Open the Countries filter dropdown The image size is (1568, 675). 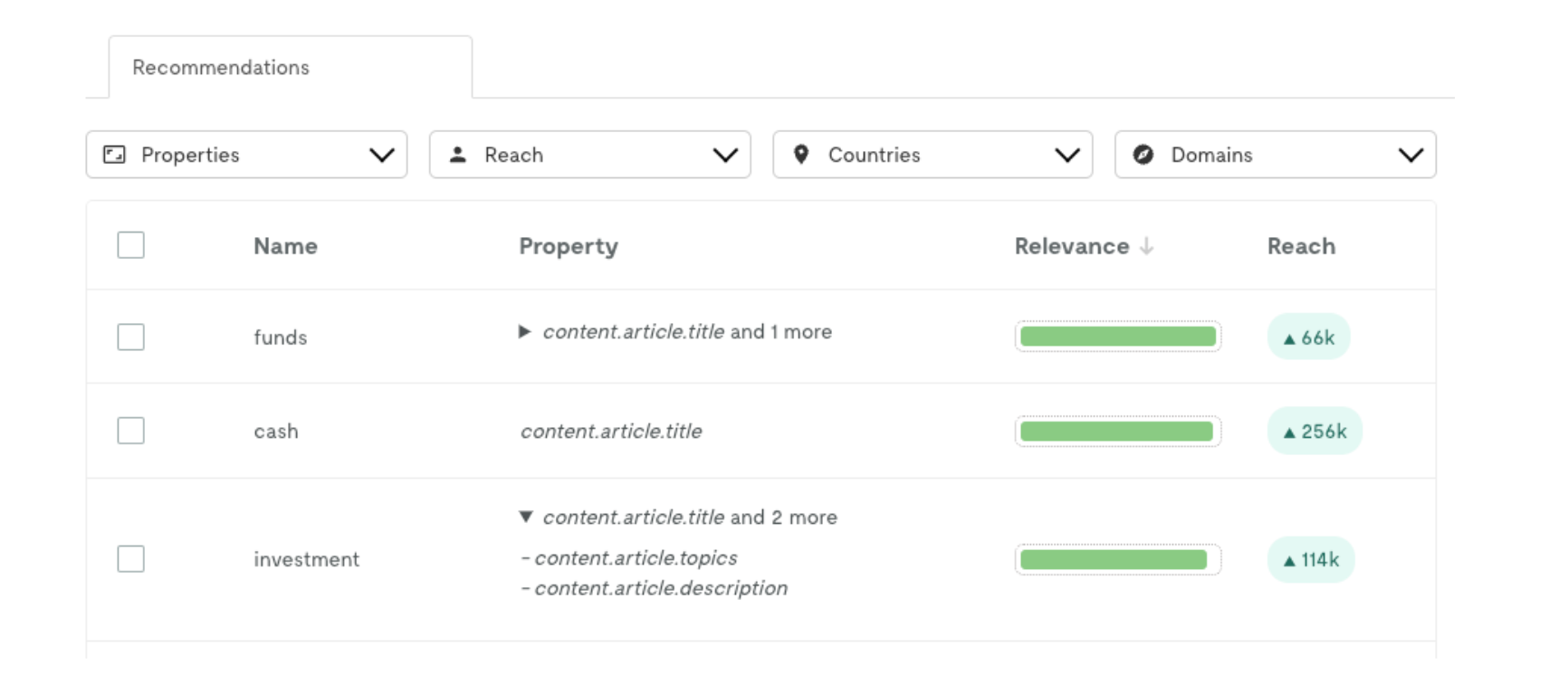coord(932,155)
